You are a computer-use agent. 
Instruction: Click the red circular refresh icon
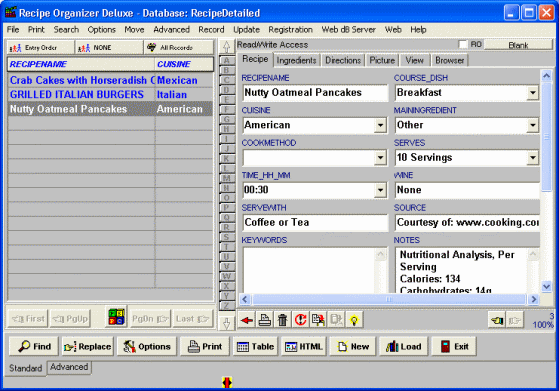pyautogui.click(x=300, y=320)
